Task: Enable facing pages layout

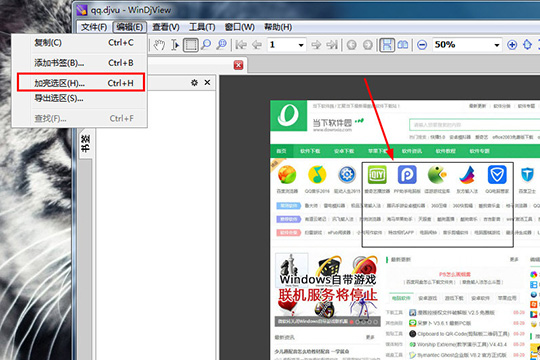Action: pos(403,45)
